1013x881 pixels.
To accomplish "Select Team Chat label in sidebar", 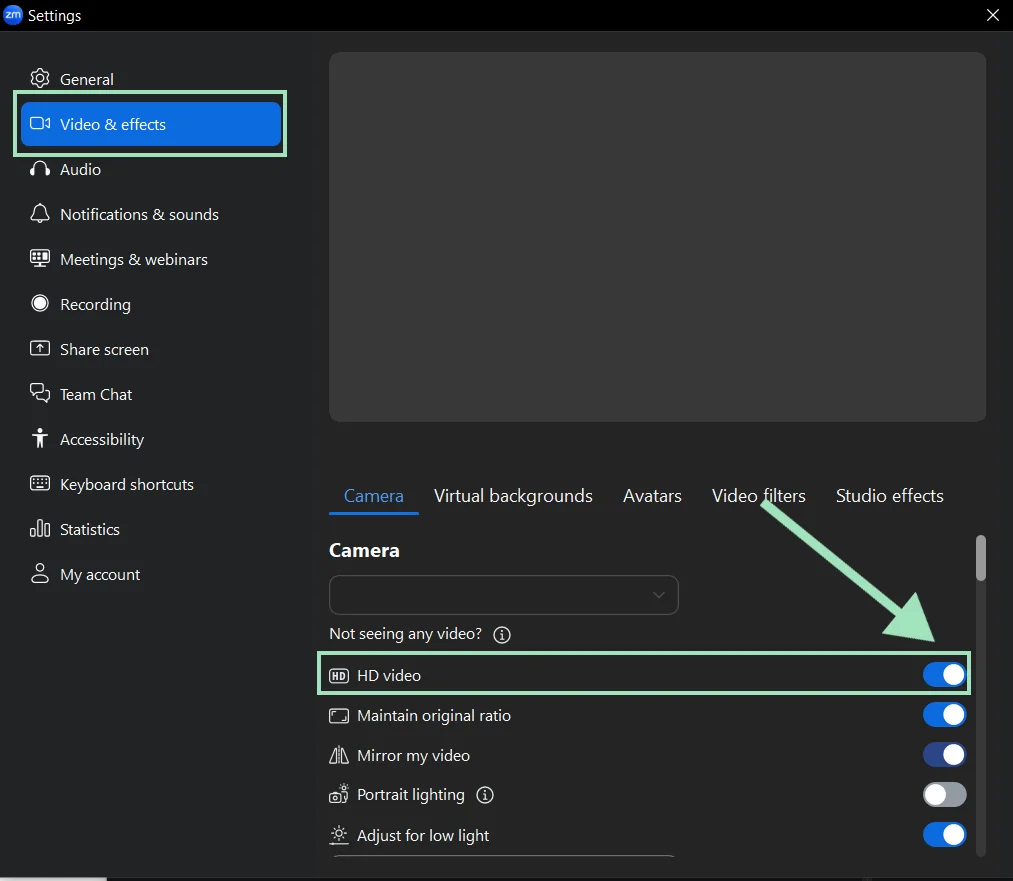I will (96, 395).
